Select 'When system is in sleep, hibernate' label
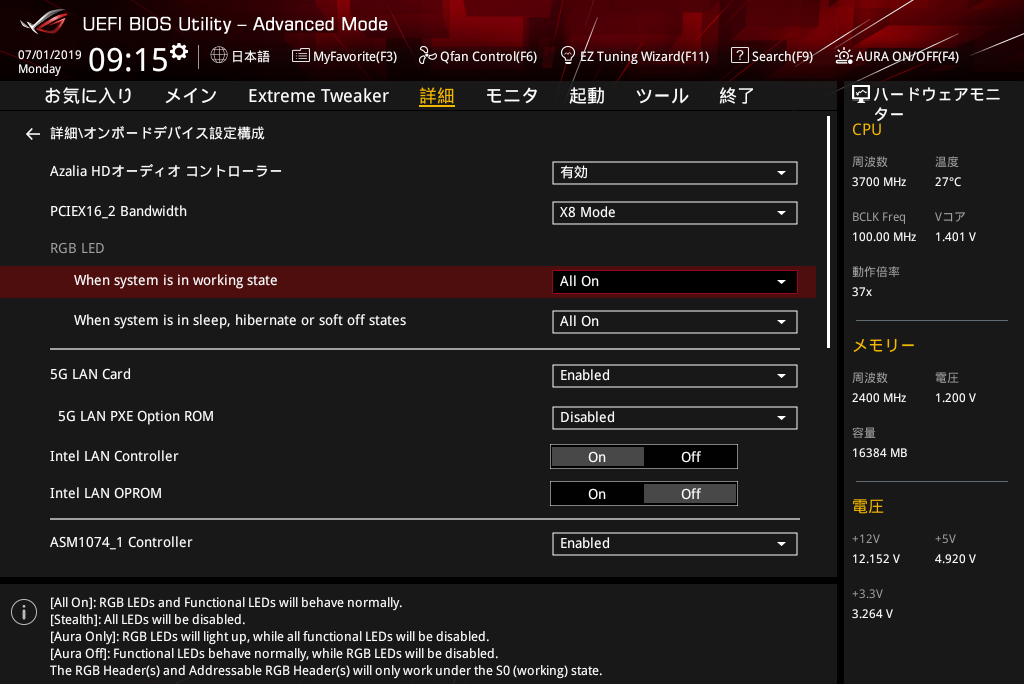The height and width of the screenshot is (684, 1024). click(x=240, y=321)
